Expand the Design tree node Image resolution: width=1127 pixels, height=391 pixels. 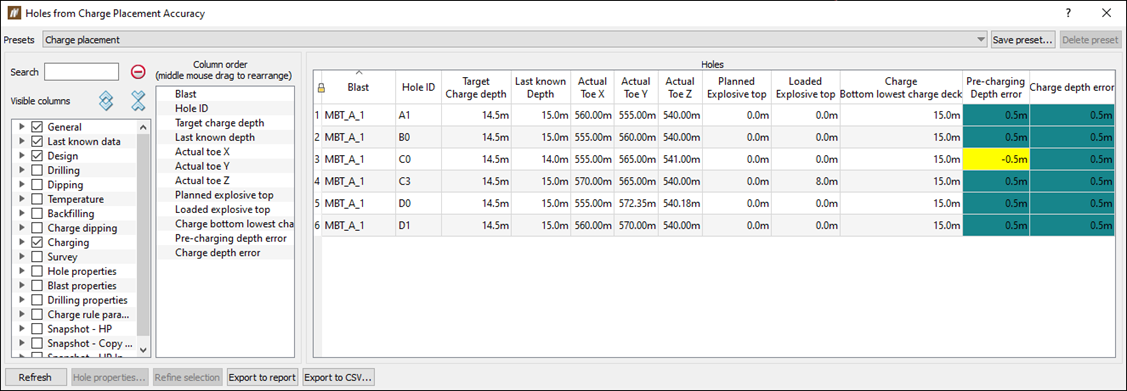click(x=22, y=156)
